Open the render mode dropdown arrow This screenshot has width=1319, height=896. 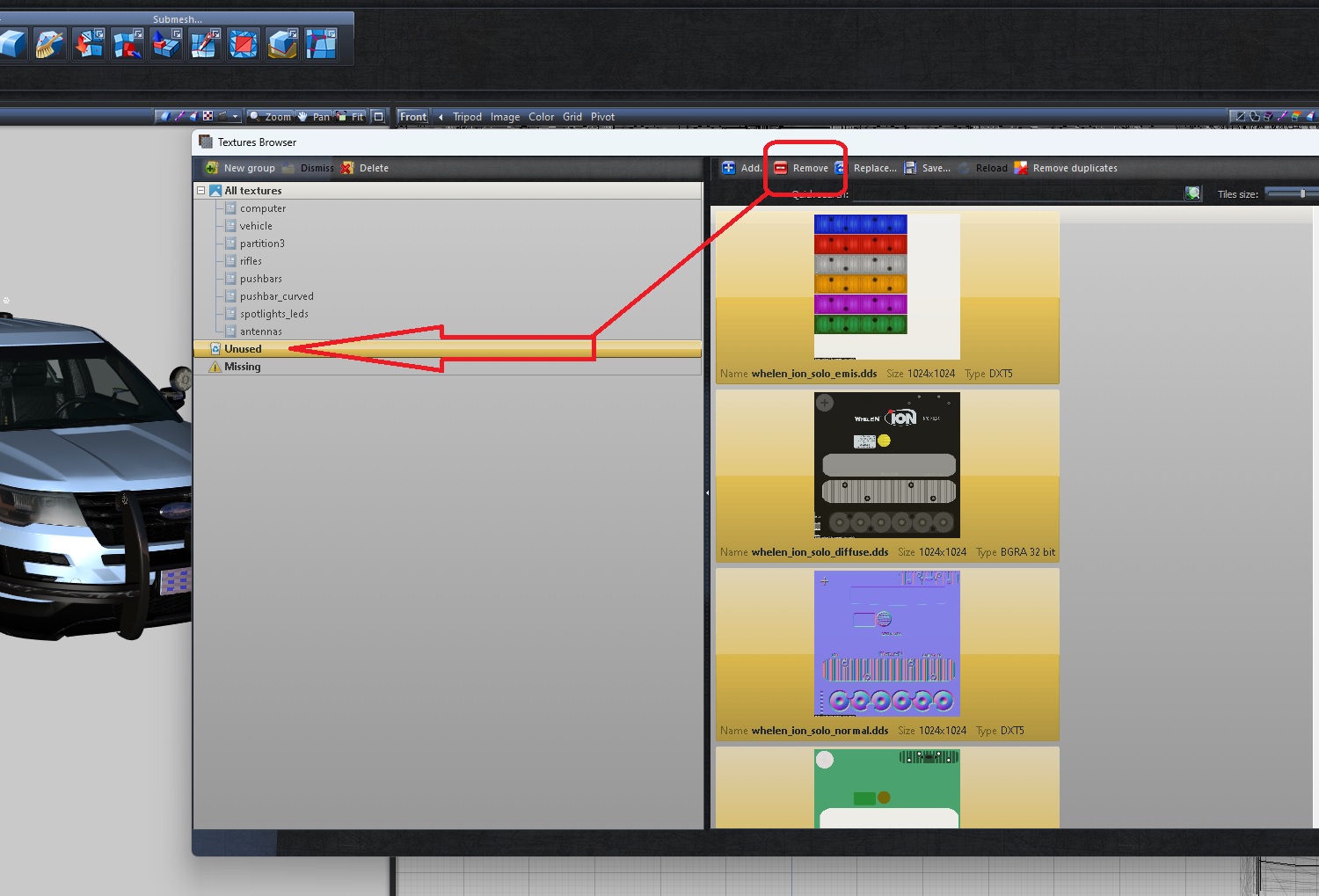[x=236, y=116]
